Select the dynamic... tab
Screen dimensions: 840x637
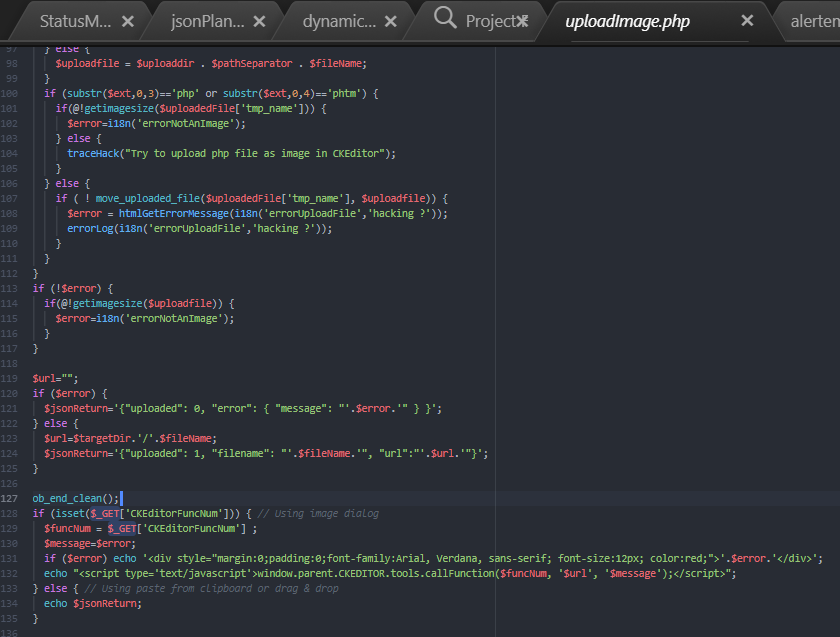coord(340,21)
